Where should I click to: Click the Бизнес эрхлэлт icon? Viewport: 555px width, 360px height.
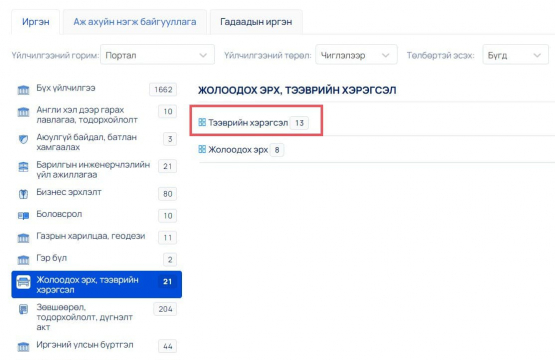pyautogui.click(x=23, y=194)
